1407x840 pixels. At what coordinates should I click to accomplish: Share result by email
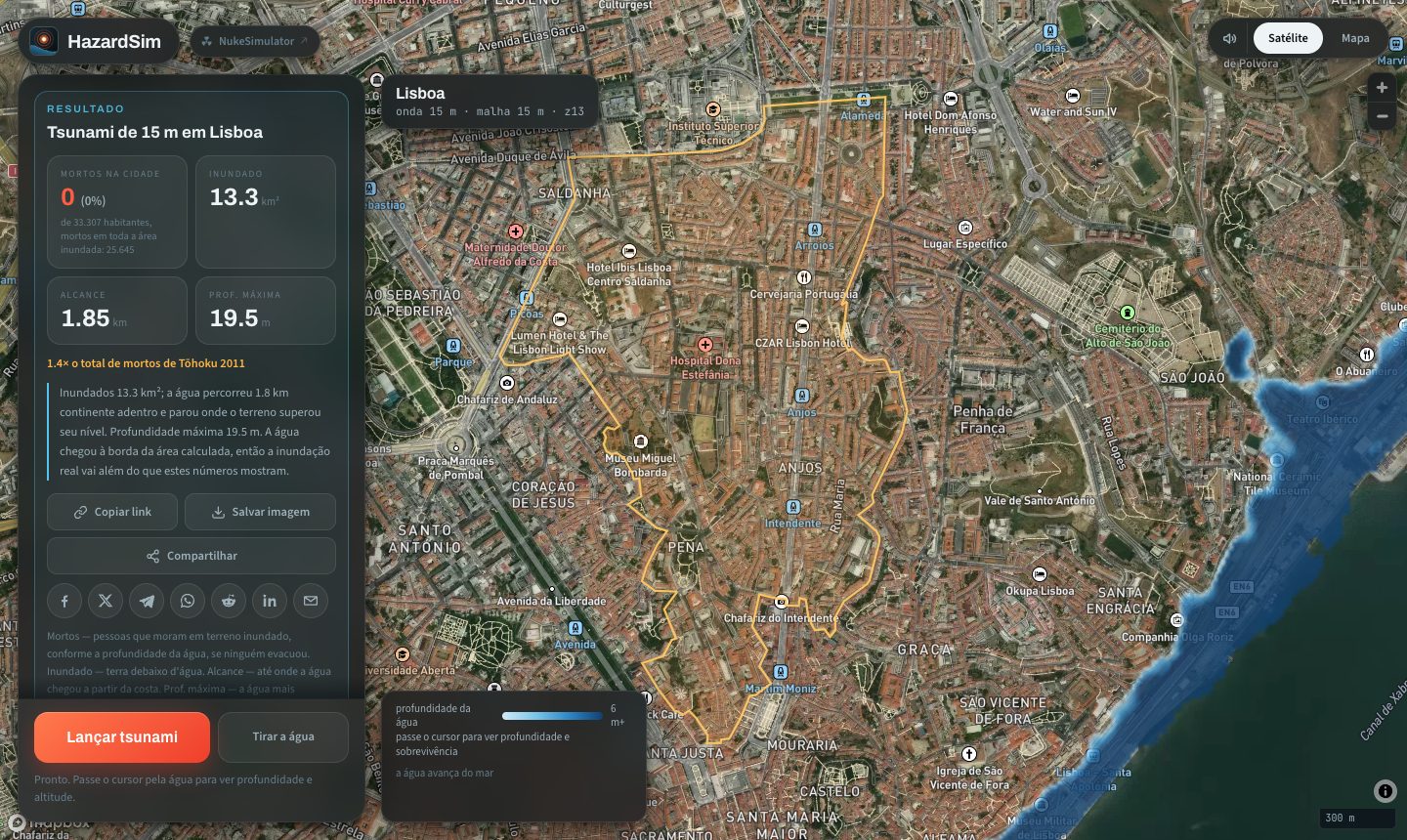(311, 601)
